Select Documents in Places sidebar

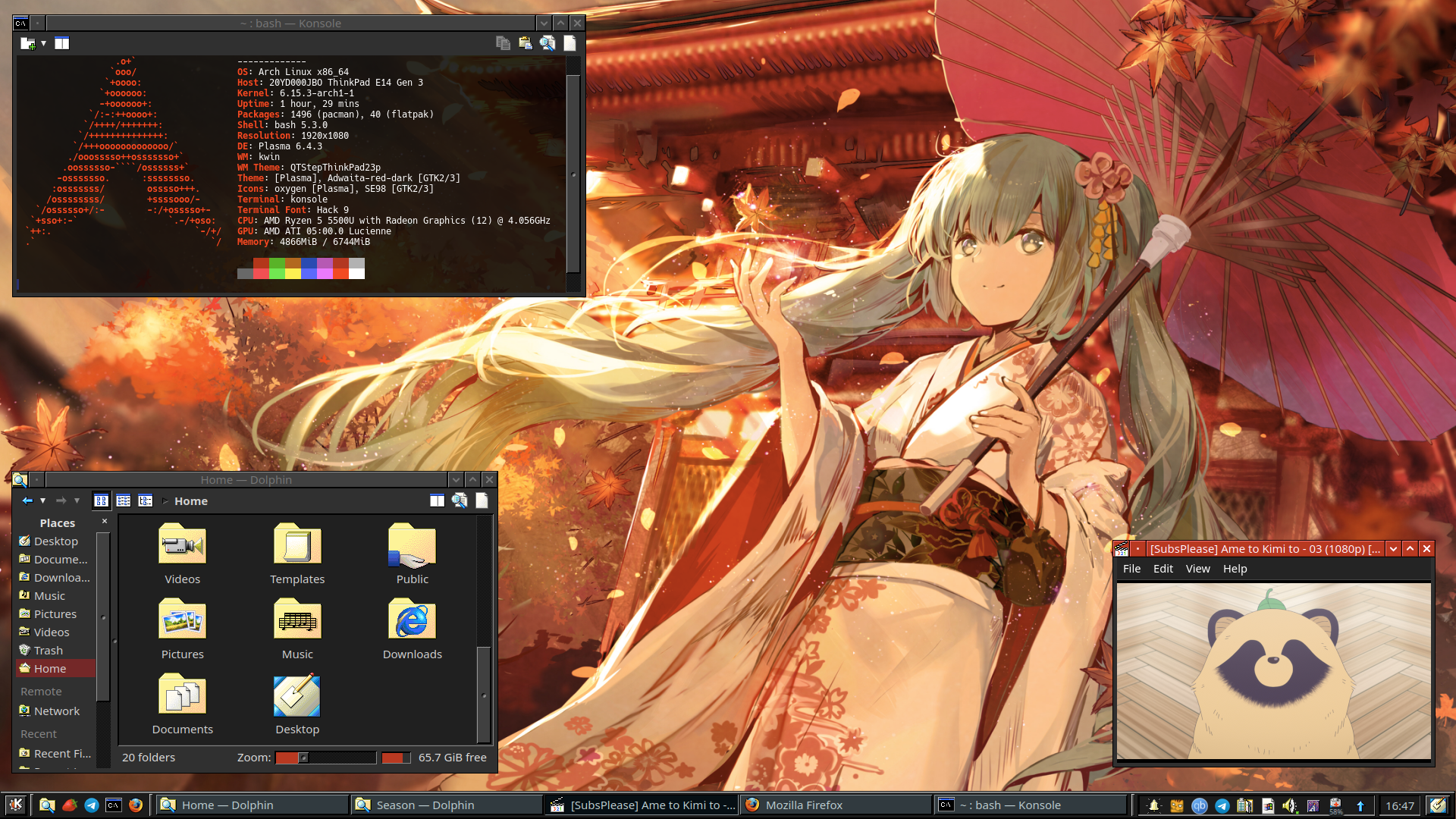click(56, 559)
